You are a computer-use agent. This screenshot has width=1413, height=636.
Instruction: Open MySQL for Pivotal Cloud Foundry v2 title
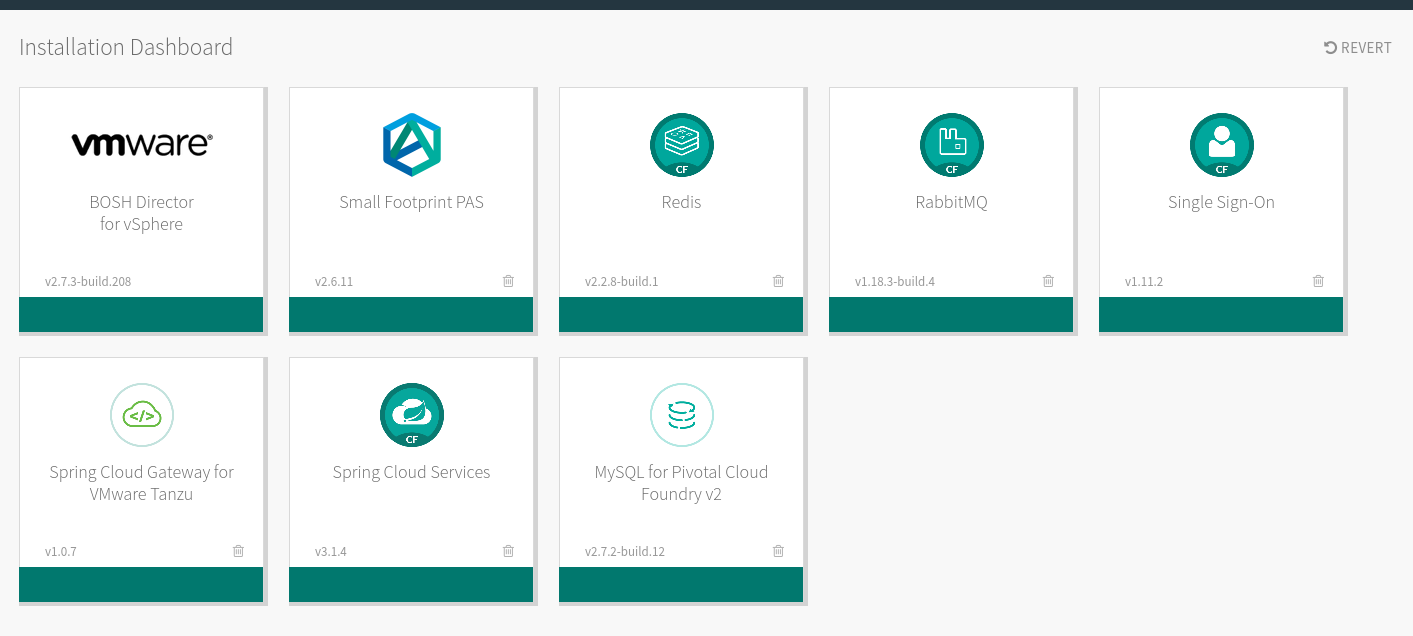(x=681, y=483)
